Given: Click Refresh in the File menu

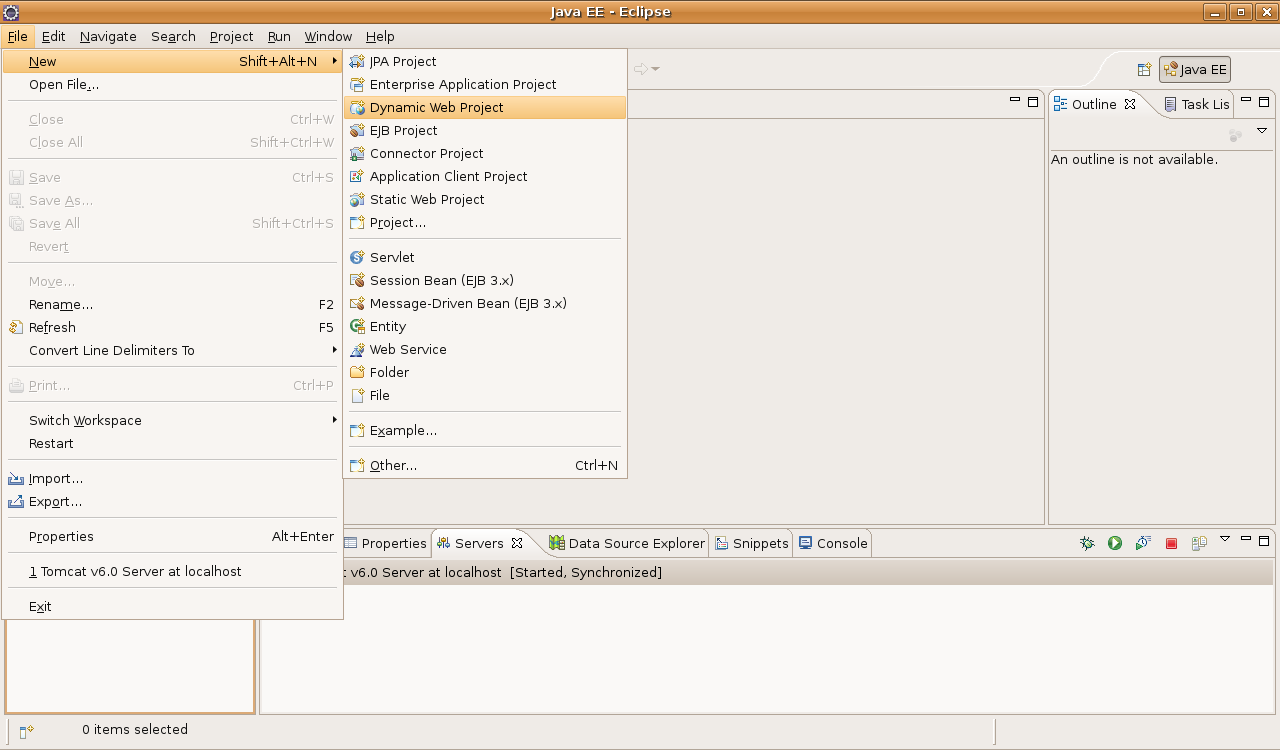Looking at the screenshot, I should 172,327.
